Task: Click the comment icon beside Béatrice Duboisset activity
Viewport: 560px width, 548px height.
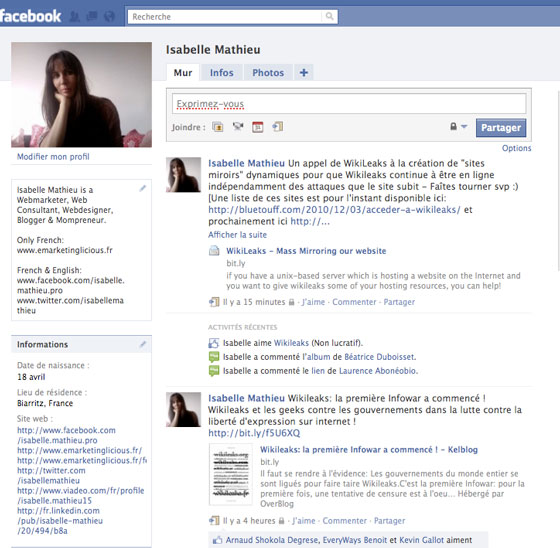Action: 214,357
